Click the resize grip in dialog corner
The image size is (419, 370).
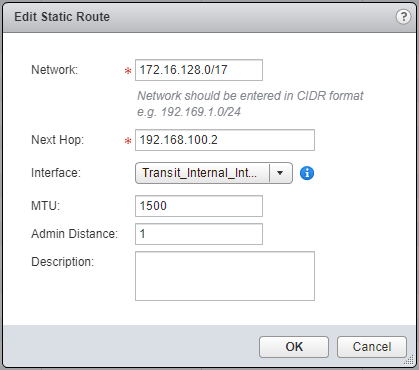409,360
